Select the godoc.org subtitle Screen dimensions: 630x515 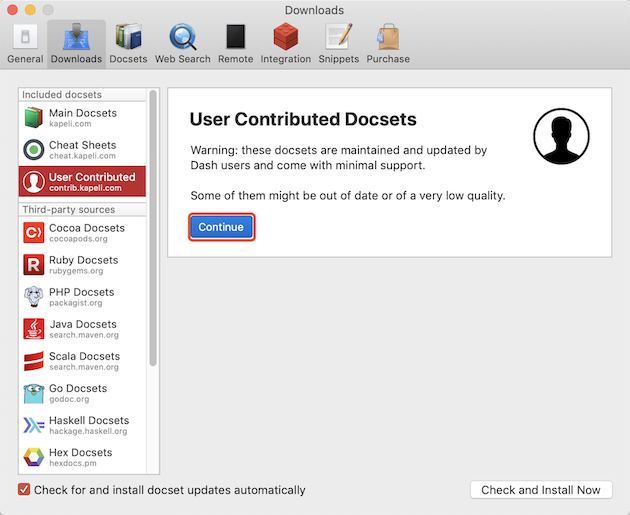tap(69, 399)
